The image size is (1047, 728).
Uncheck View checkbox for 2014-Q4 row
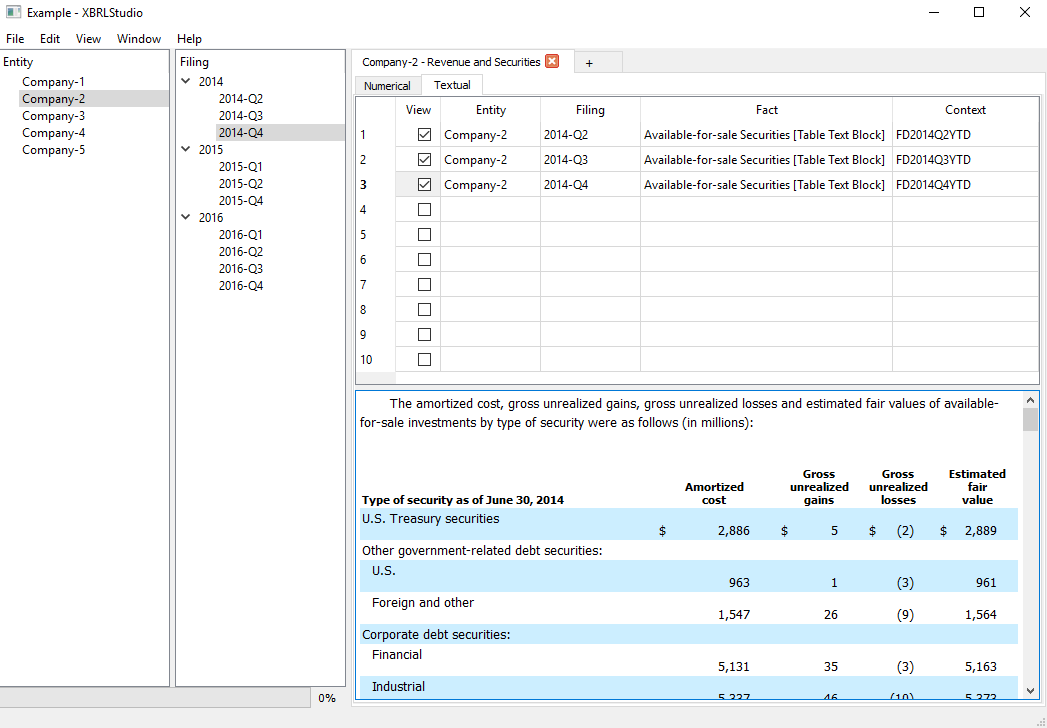(424, 185)
